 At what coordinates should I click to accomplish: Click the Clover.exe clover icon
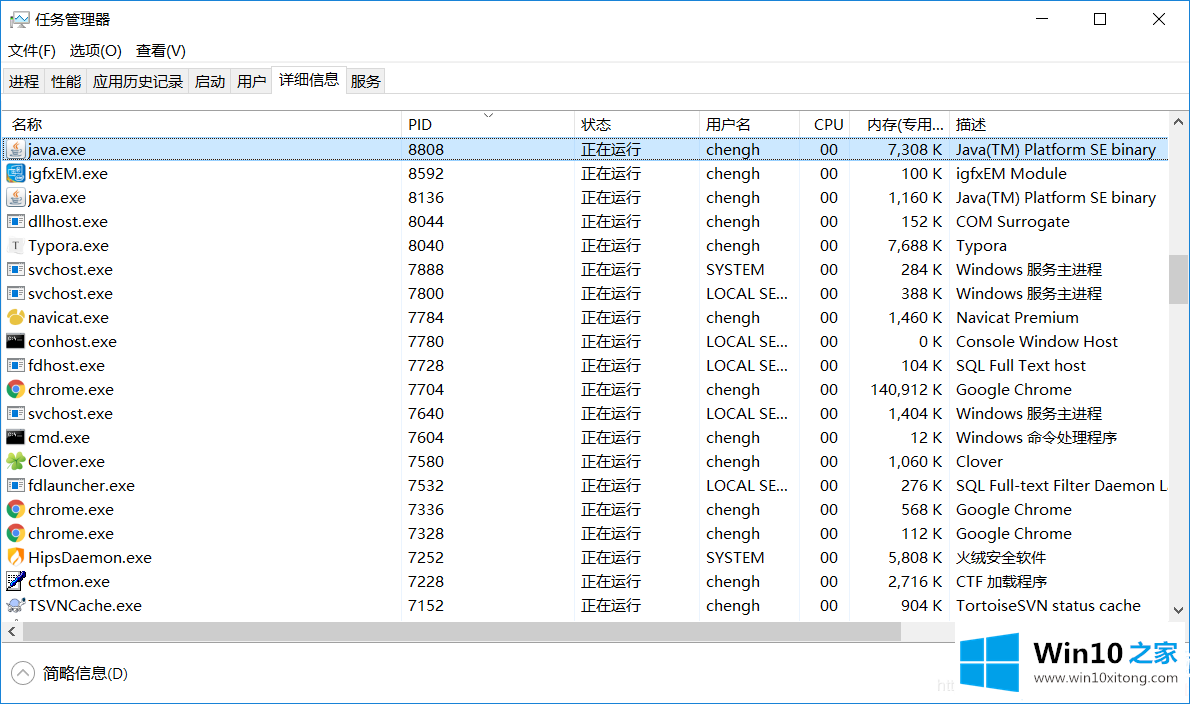pos(15,461)
